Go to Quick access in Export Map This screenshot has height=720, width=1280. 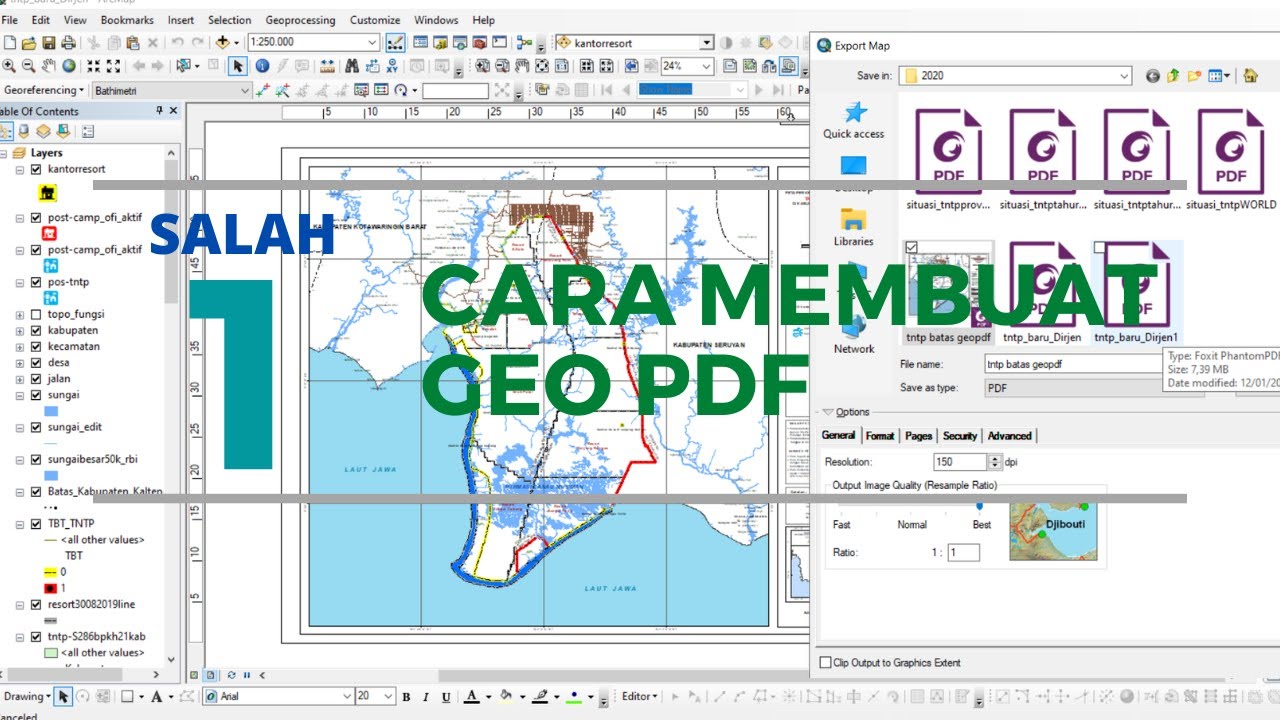click(x=854, y=120)
